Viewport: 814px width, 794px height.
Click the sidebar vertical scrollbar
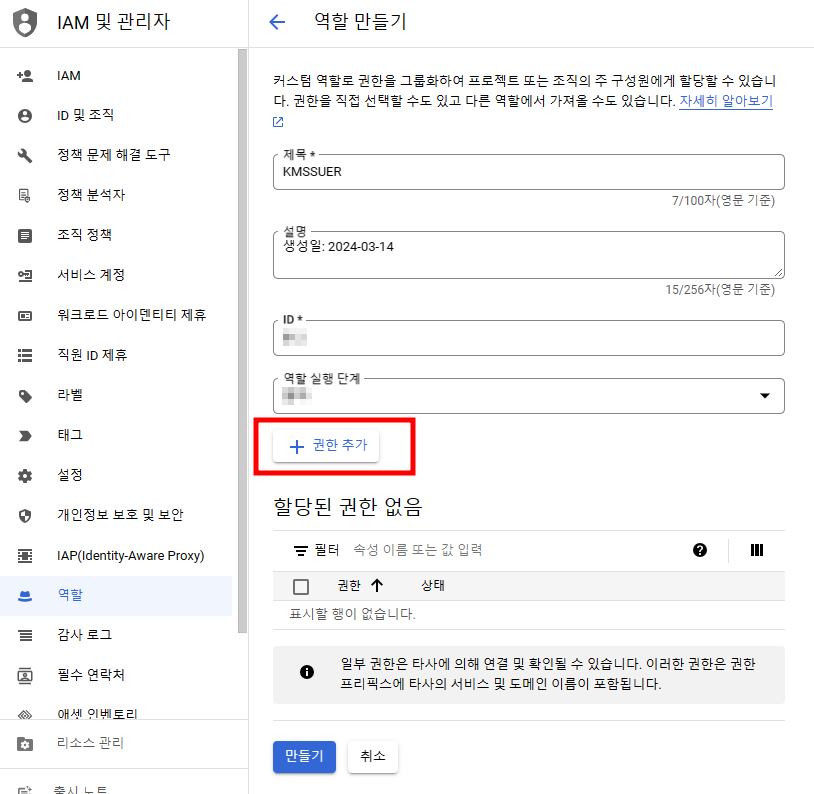click(x=242, y=341)
